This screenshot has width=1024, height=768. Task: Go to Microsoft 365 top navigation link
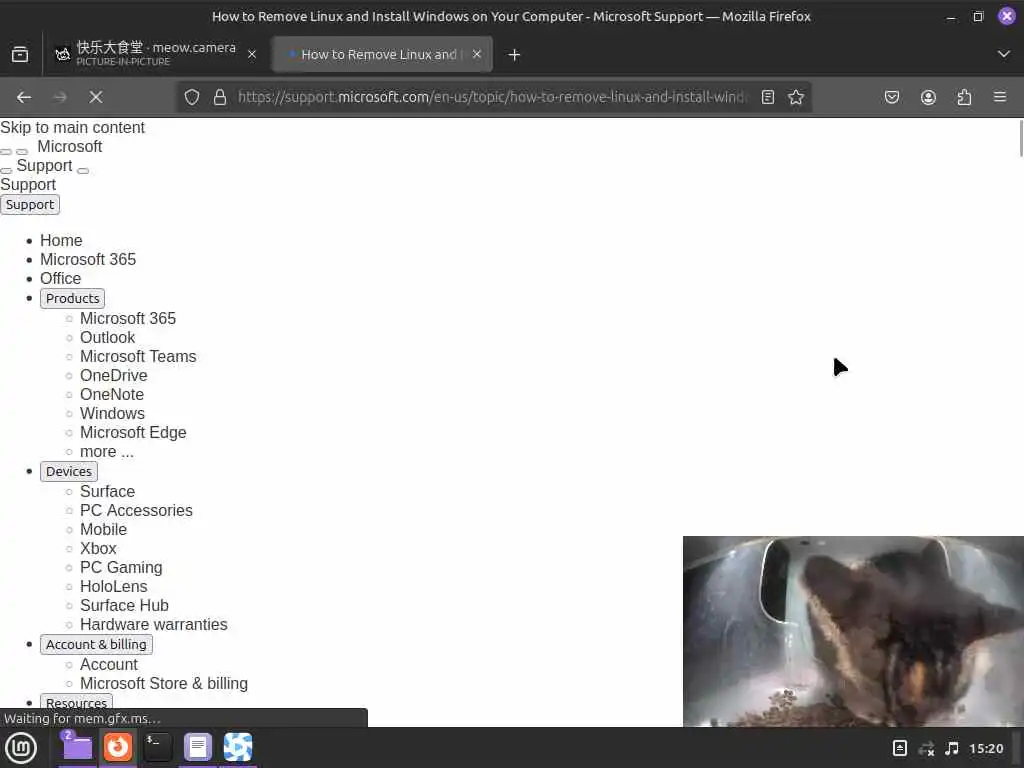click(88, 259)
